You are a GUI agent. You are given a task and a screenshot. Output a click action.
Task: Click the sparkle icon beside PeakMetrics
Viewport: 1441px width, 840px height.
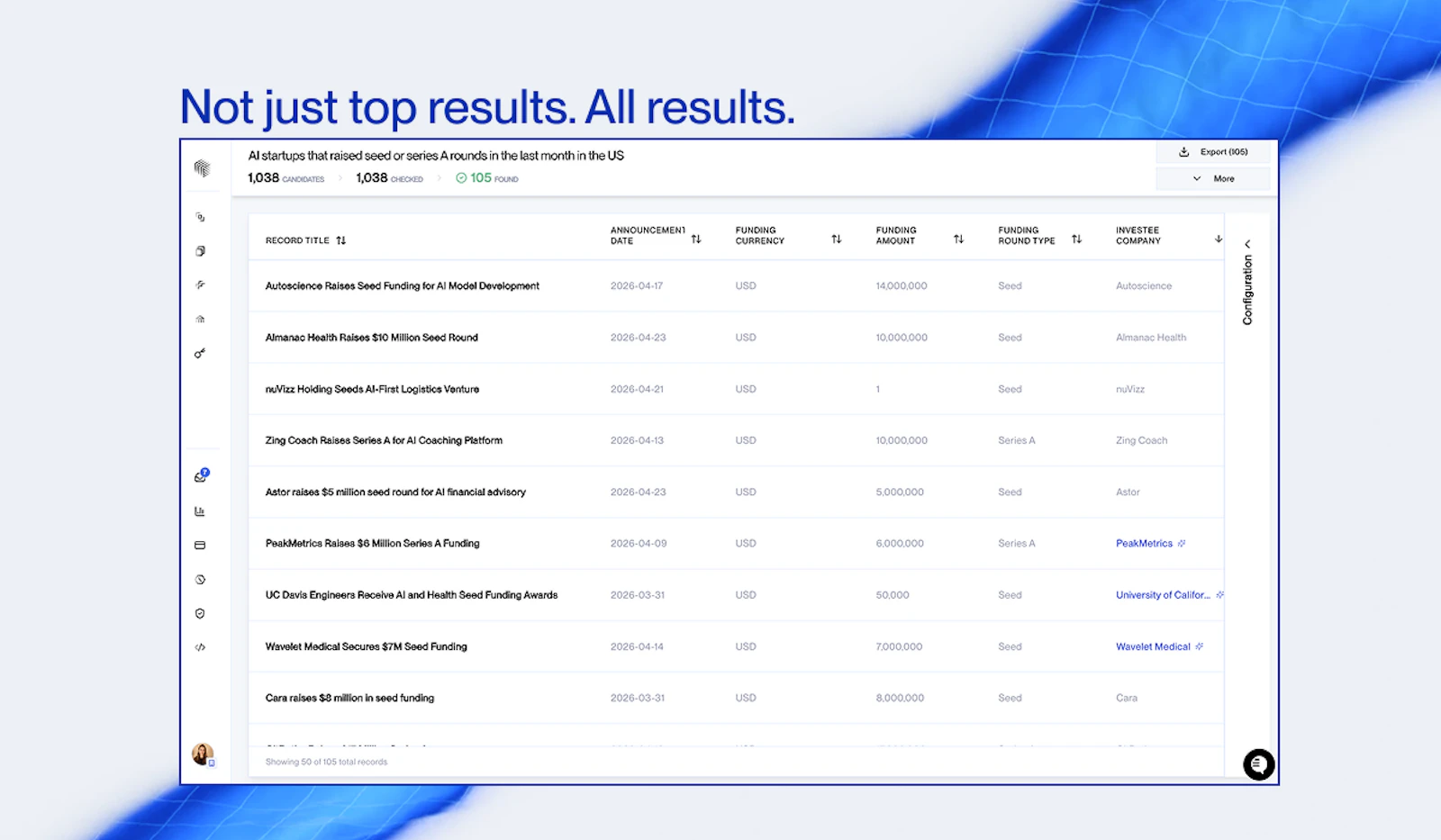coord(1182,544)
